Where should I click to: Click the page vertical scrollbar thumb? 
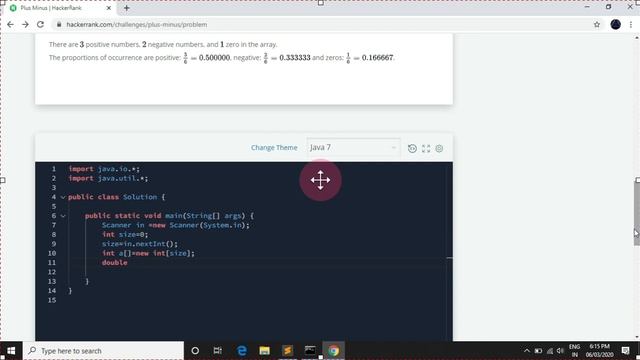coord(637,212)
